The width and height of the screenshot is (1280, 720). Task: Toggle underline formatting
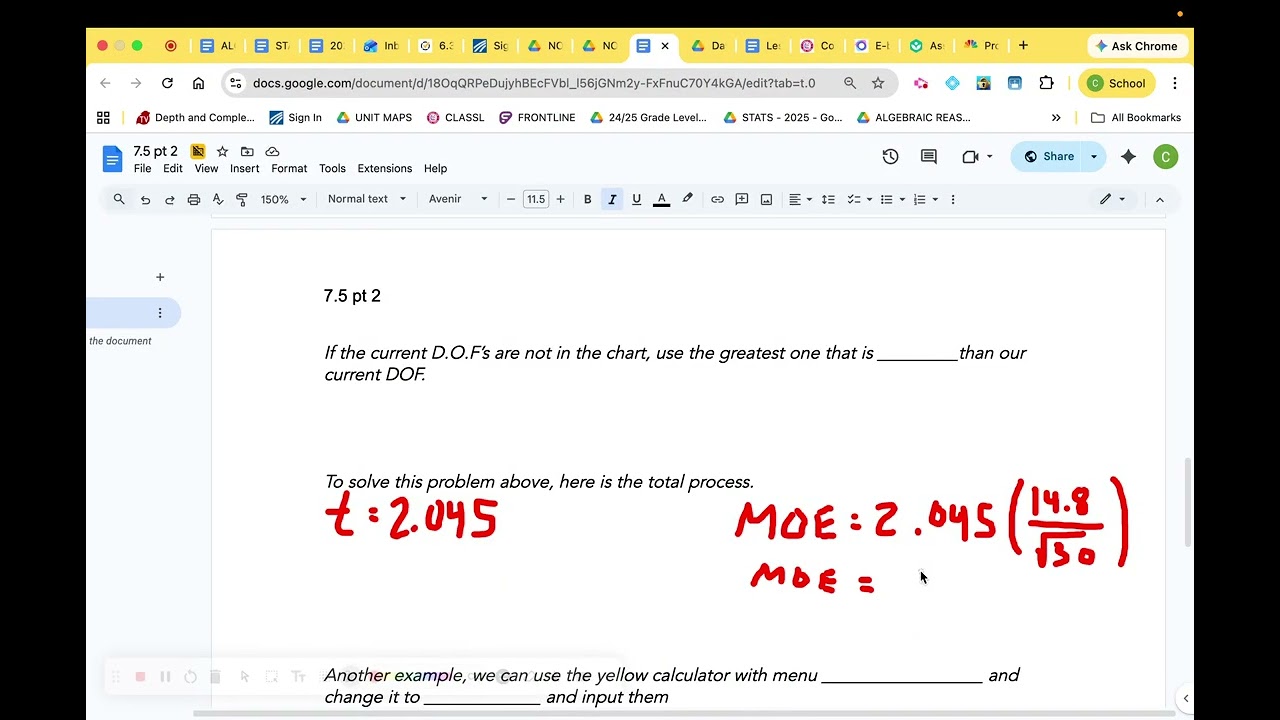(636, 199)
